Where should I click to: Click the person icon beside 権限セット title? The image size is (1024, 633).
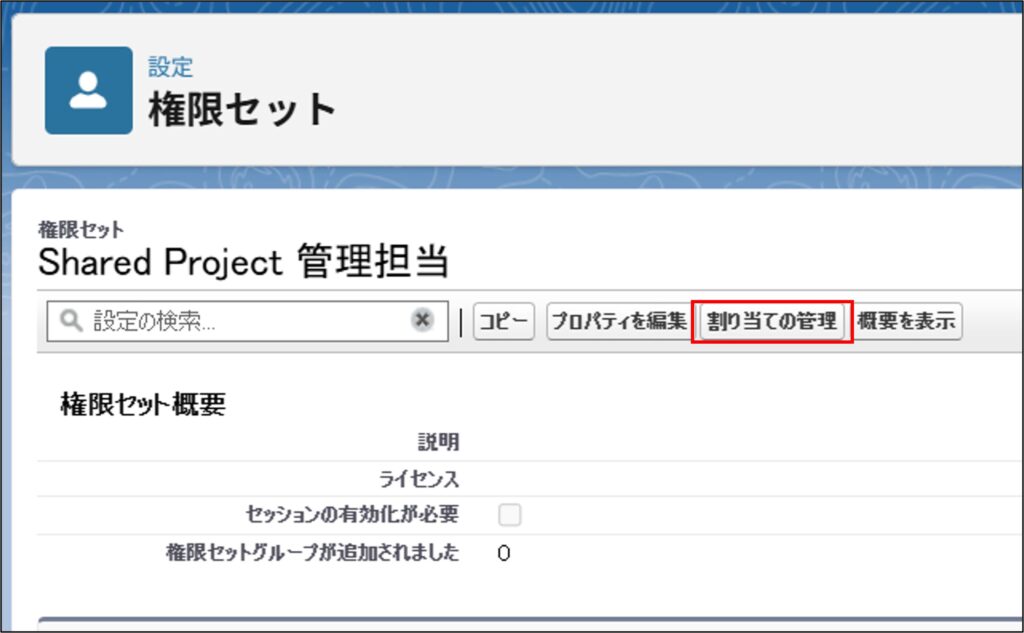[x=88, y=90]
